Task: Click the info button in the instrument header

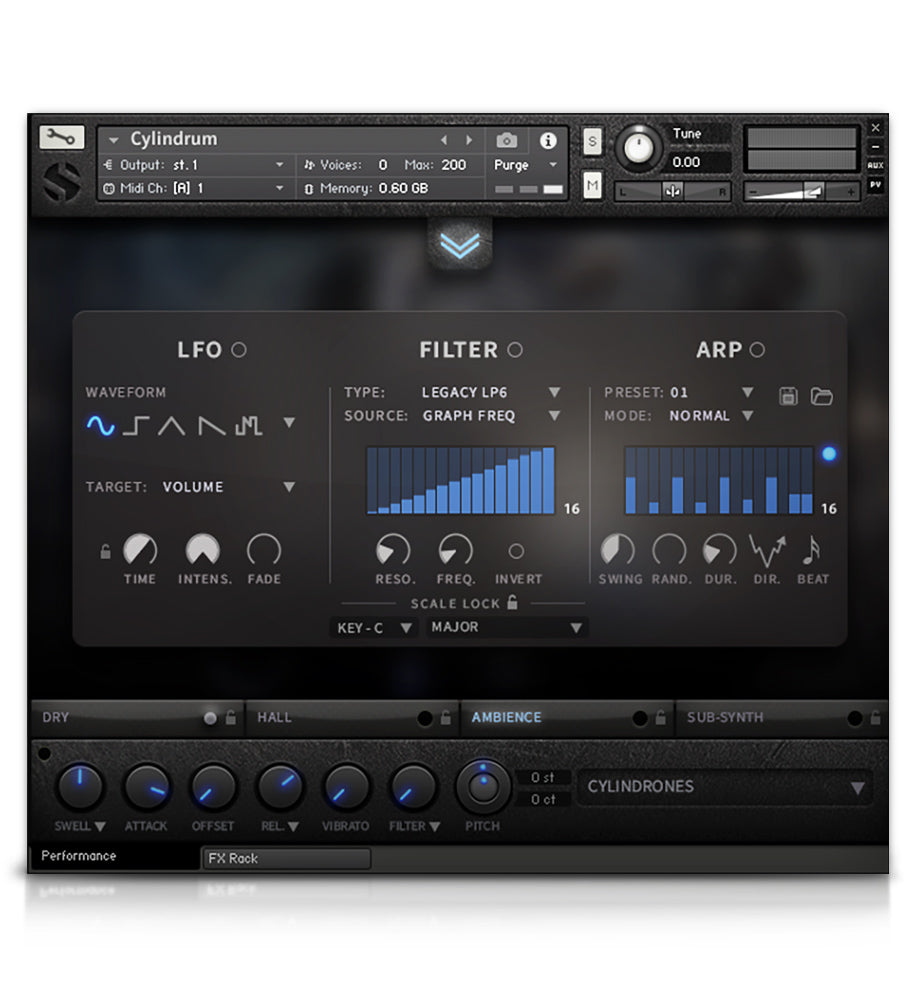Action: pos(547,141)
